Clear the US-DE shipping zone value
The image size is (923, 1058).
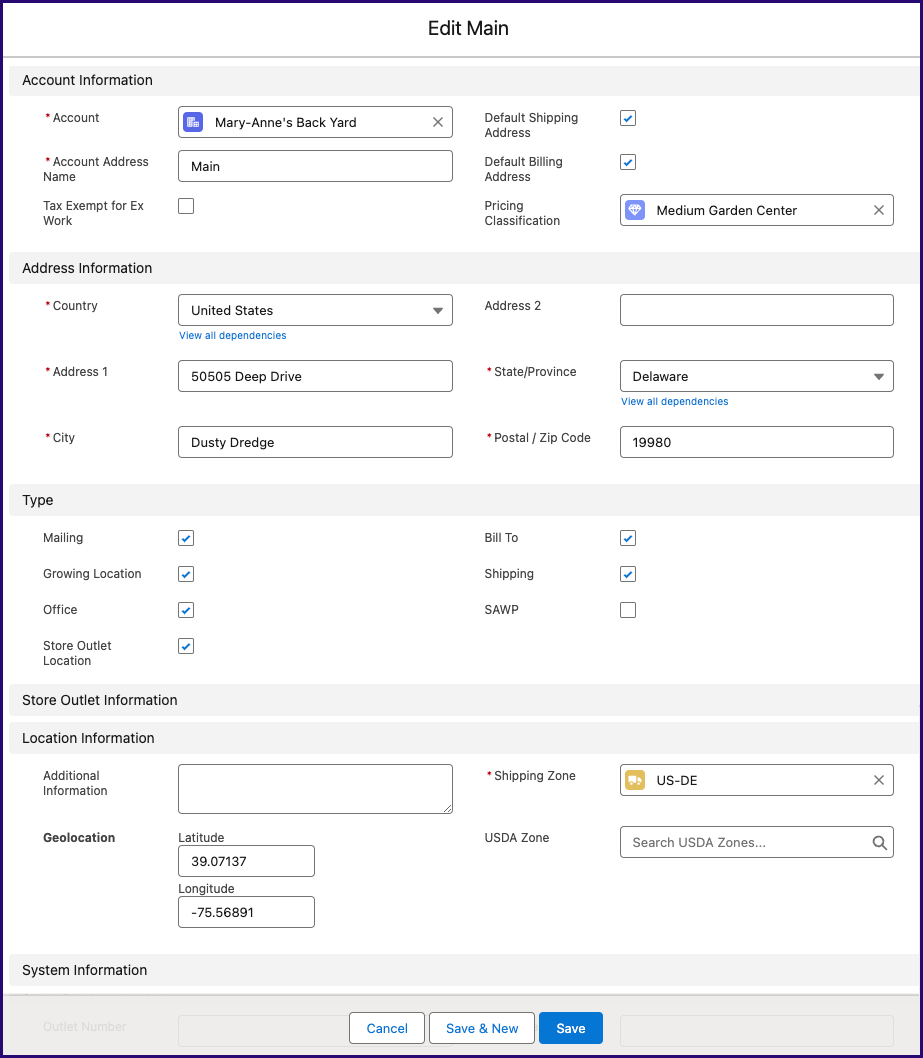(878, 780)
